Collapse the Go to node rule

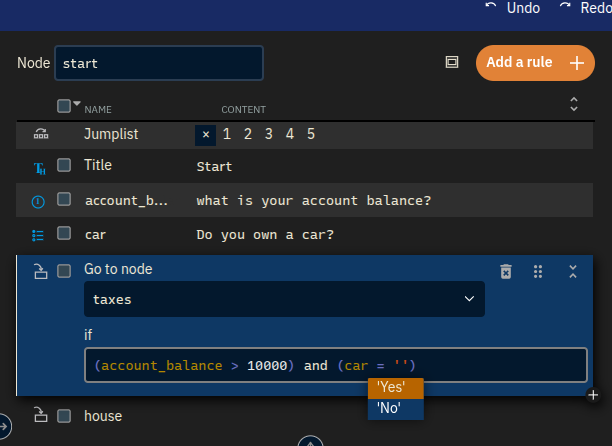point(573,272)
